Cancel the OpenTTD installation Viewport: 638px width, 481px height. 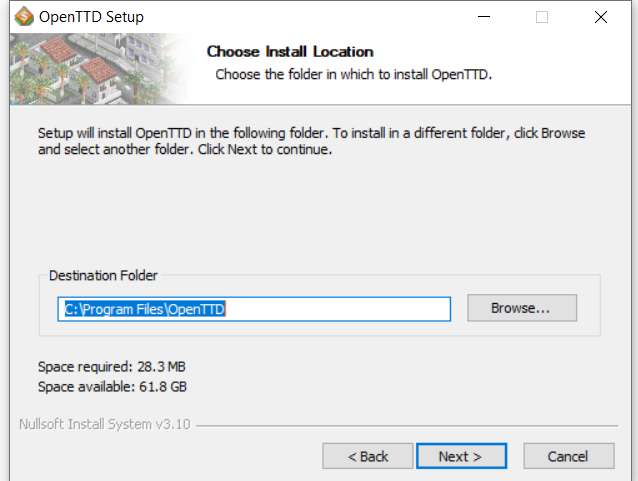point(568,456)
